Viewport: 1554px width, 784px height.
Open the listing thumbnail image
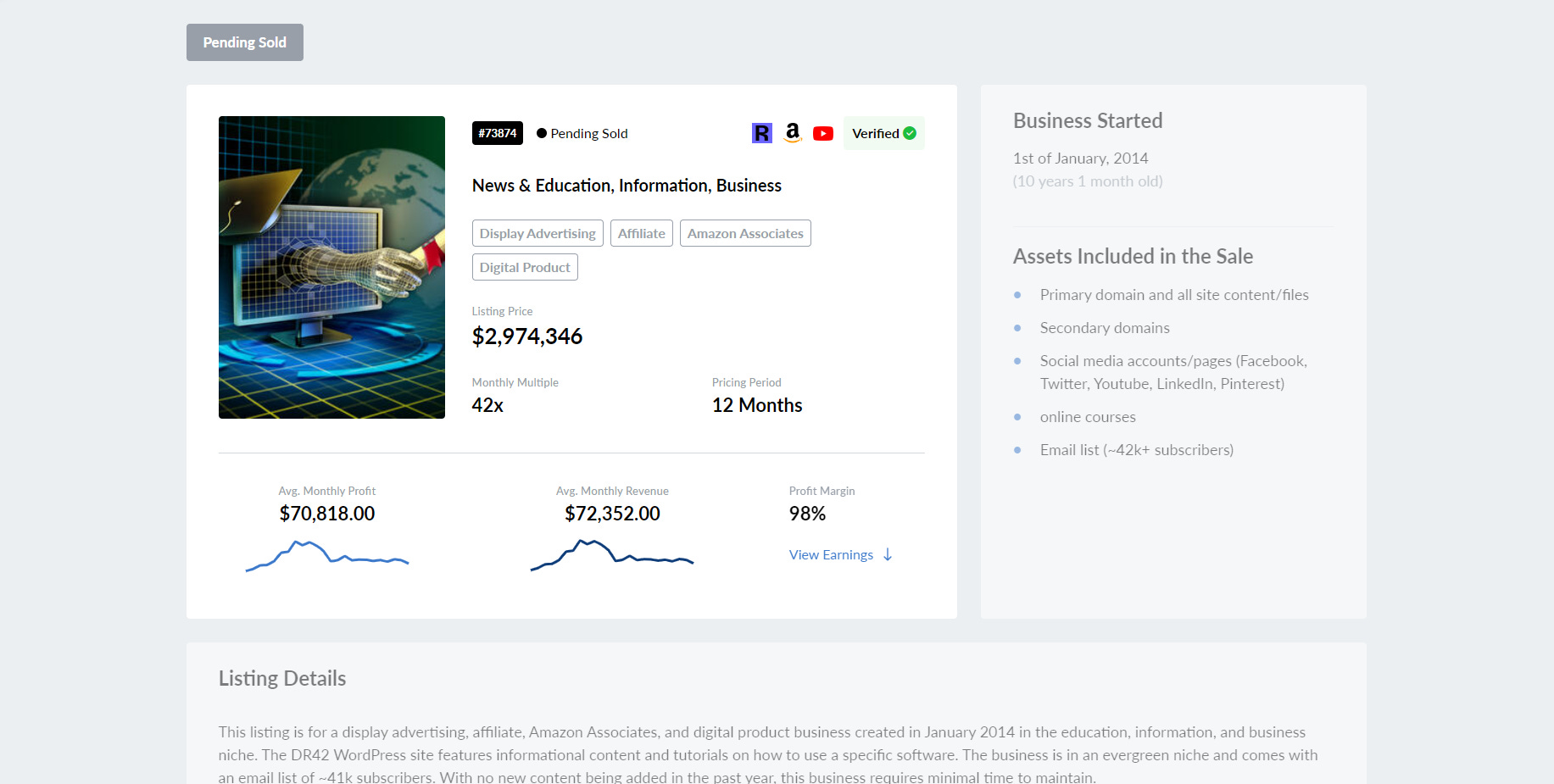click(331, 267)
